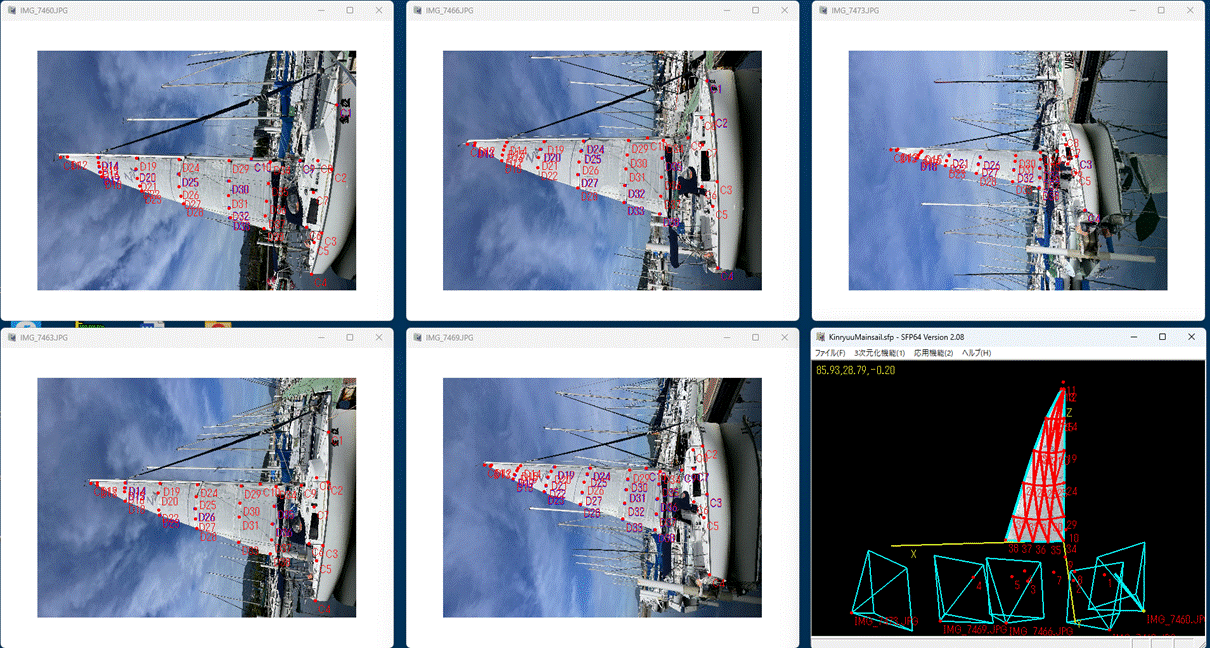Click point D30 in the IMG_7460.JPG window
Screen dimensions: 1210x648
pos(240,189)
